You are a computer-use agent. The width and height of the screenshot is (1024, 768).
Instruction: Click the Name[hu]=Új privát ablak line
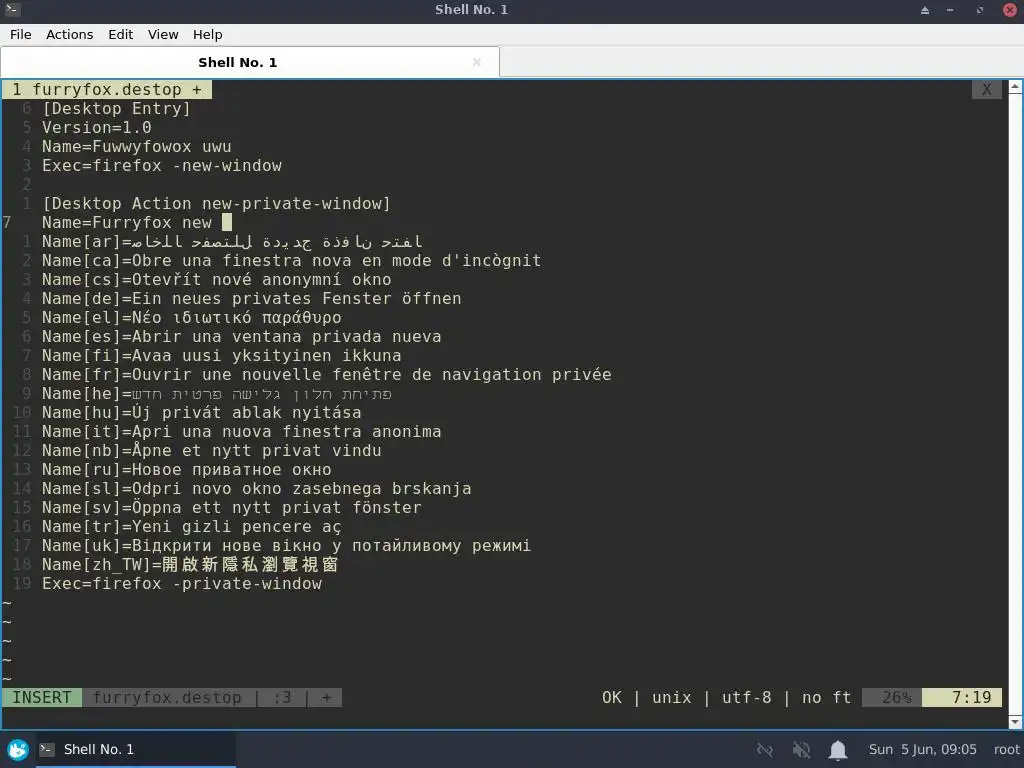(201, 413)
